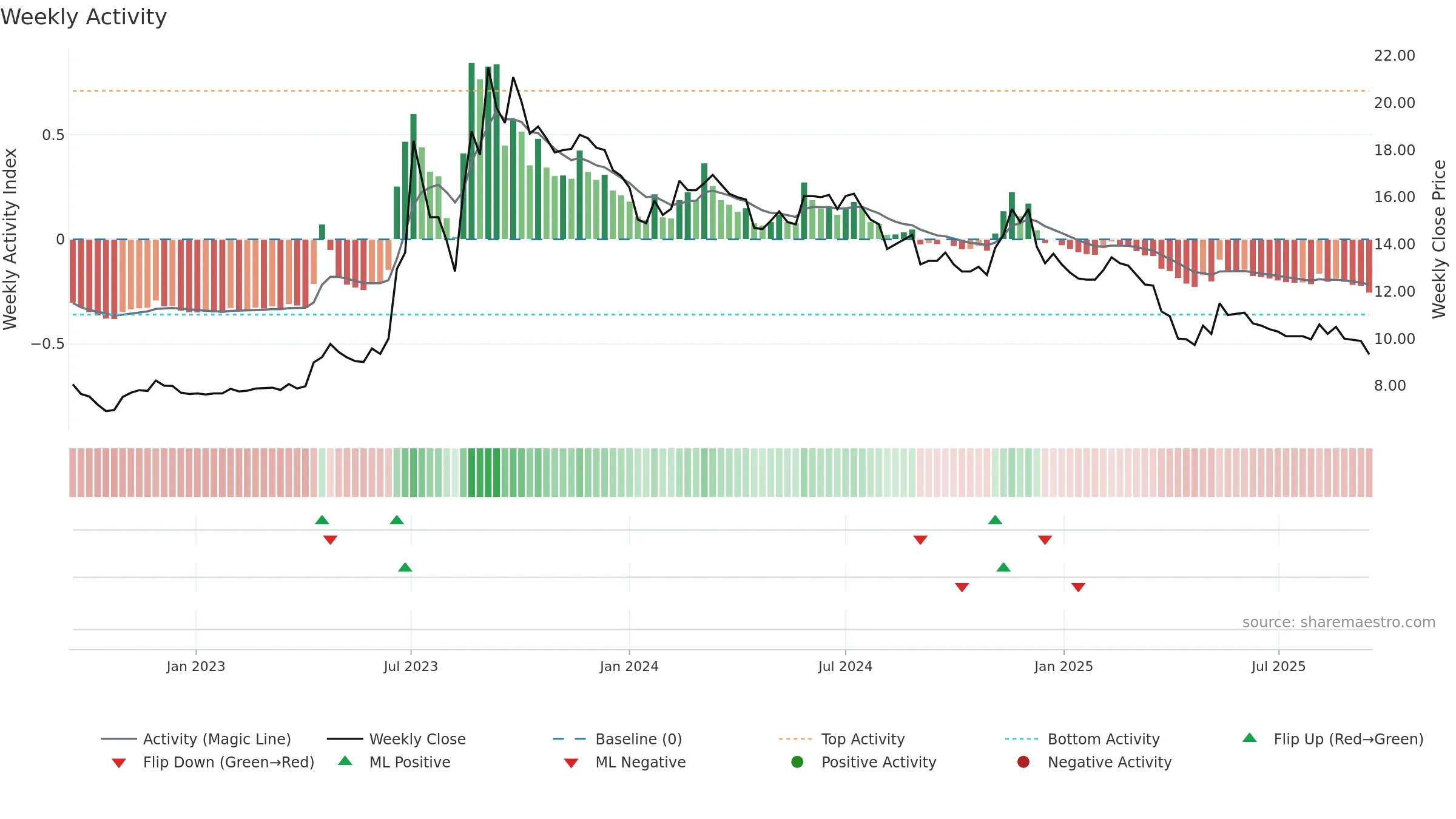Click the '14.00' price axis tick

(1395, 244)
